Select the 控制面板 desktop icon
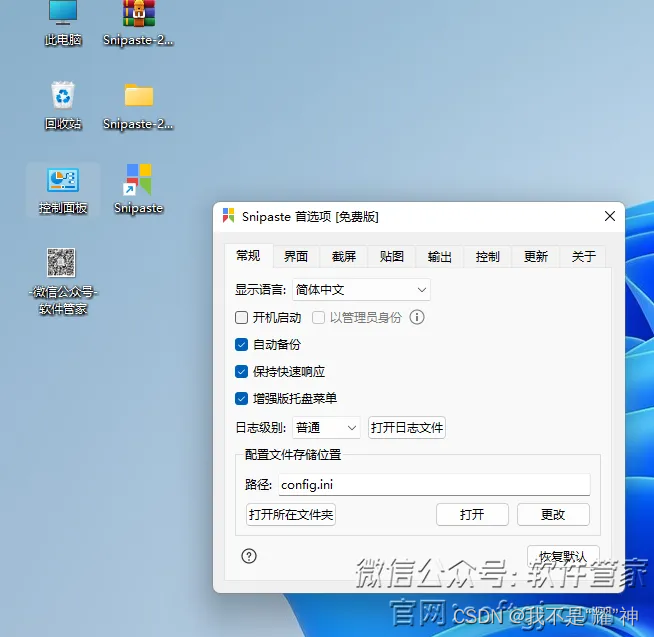Screen dimensions: 654x637 63,191
